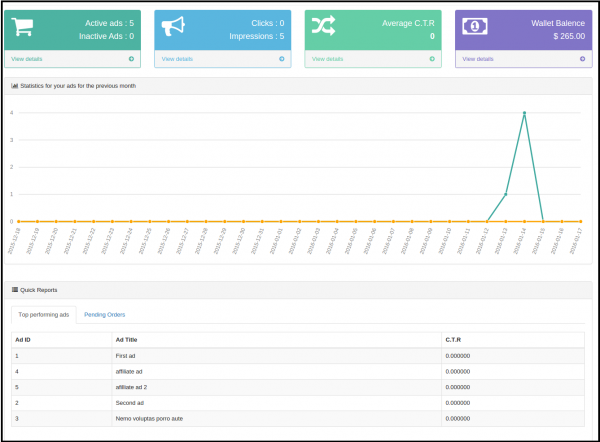Click the bar chart icon beside Statistics heading

pyautogui.click(x=15, y=86)
